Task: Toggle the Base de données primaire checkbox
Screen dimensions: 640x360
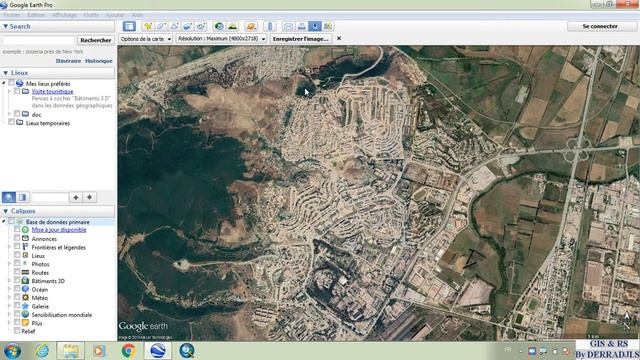Action: pyautogui.click(x=11, y=222)
